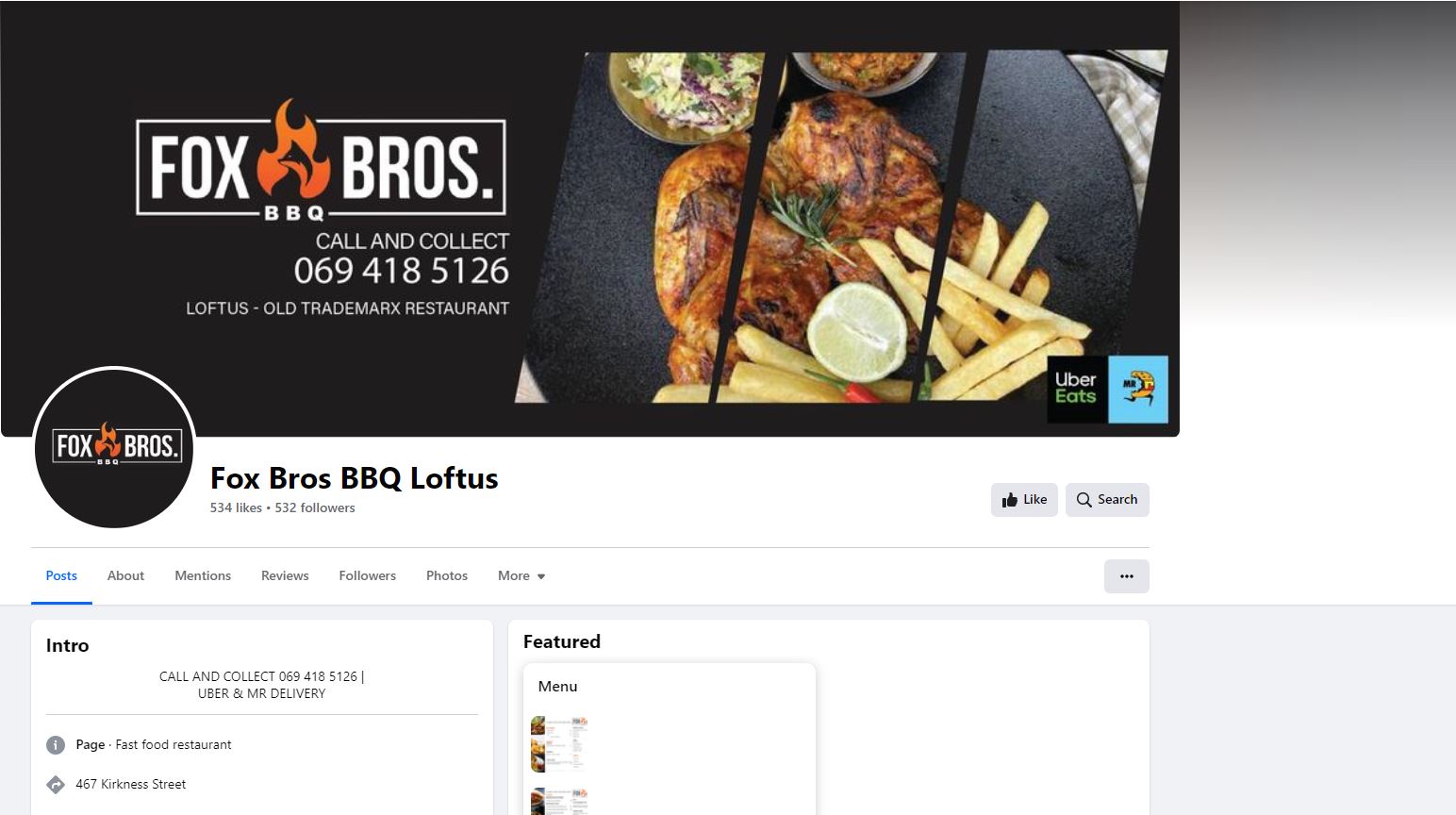Open the first Menu thumbnail image
Viewport: 1456px width, 815px height.
click(x=559, y=744)
